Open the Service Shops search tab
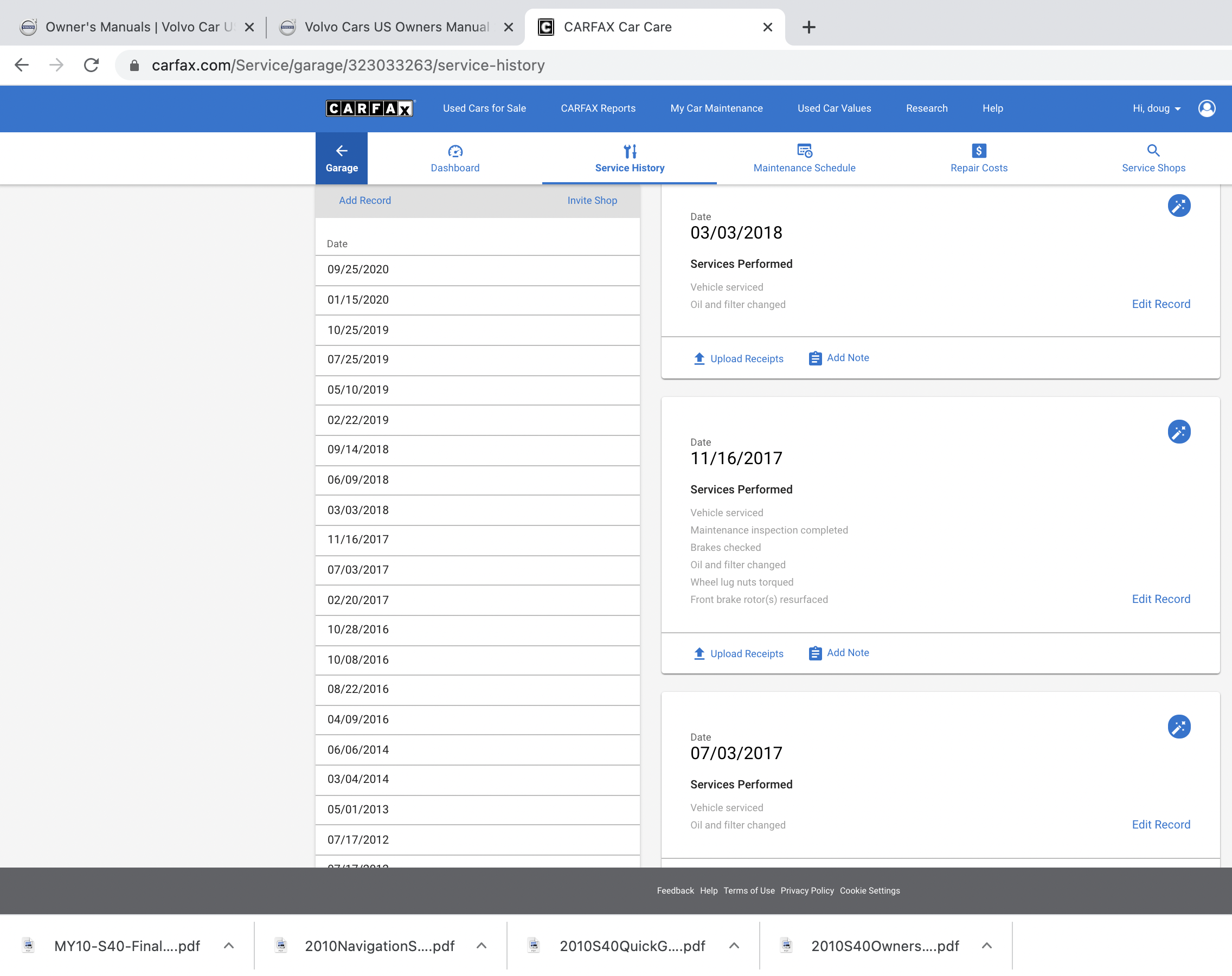Screen dimensions: 1232x976 pyautogui.click(x=1153, y=158)
